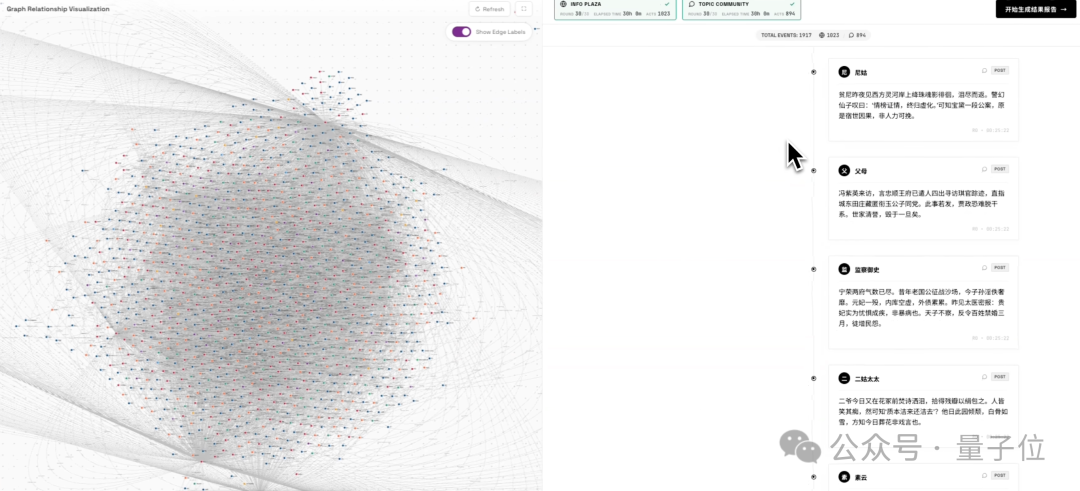Click the 监 avatar on 监察御史's post
The image size is (1080, 491).
pyautogui.click(x=844, y=269)
